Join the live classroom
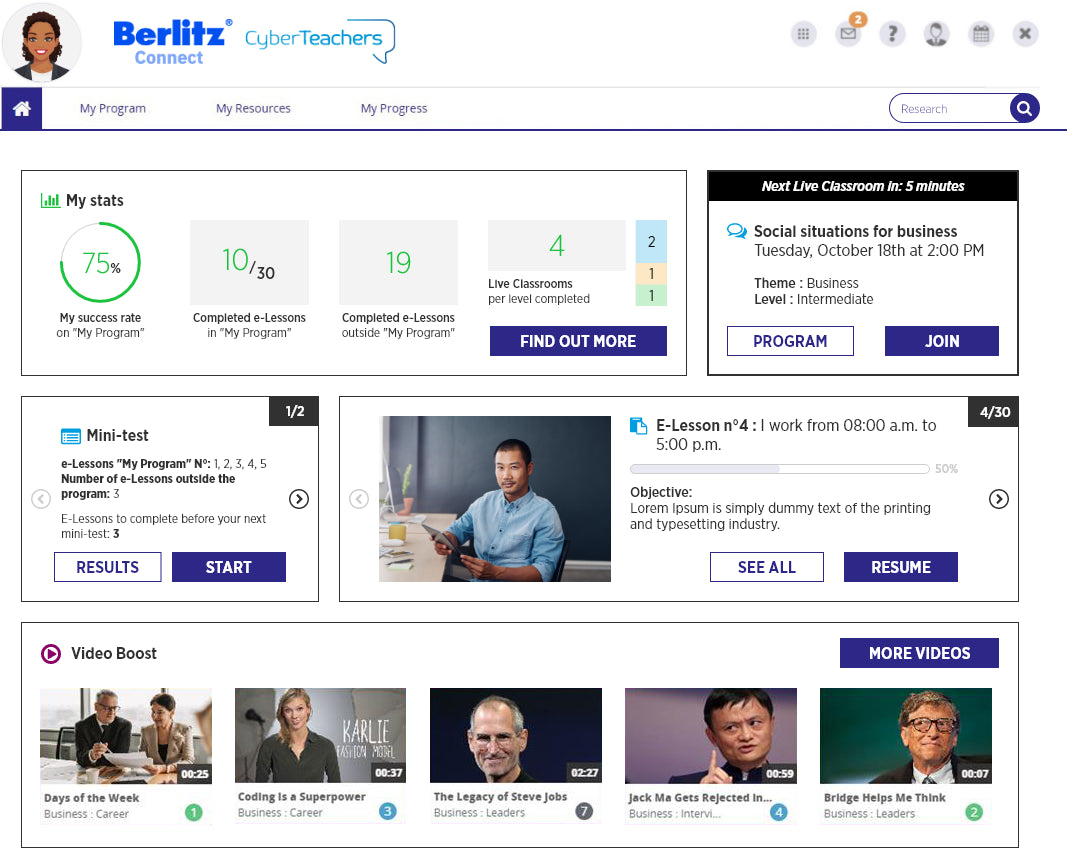1067x865 pixels. (x=941, y=341)
